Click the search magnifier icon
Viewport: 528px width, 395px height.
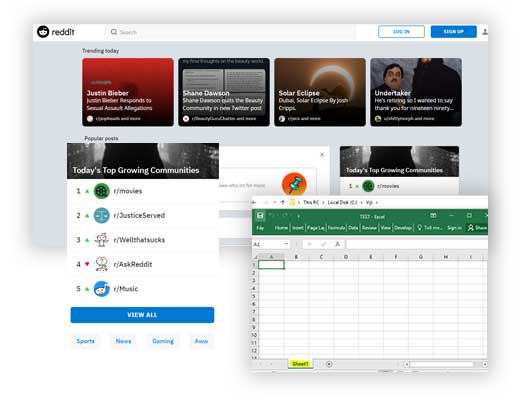click(x=114, y=32)
